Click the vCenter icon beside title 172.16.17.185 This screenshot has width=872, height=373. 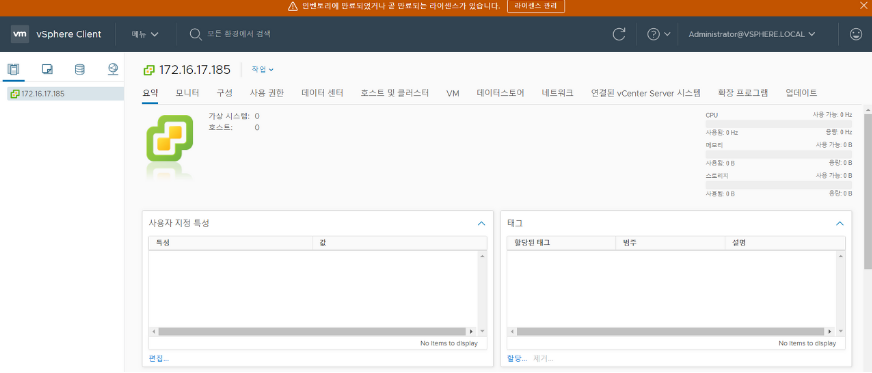click(x=148, y=70)
